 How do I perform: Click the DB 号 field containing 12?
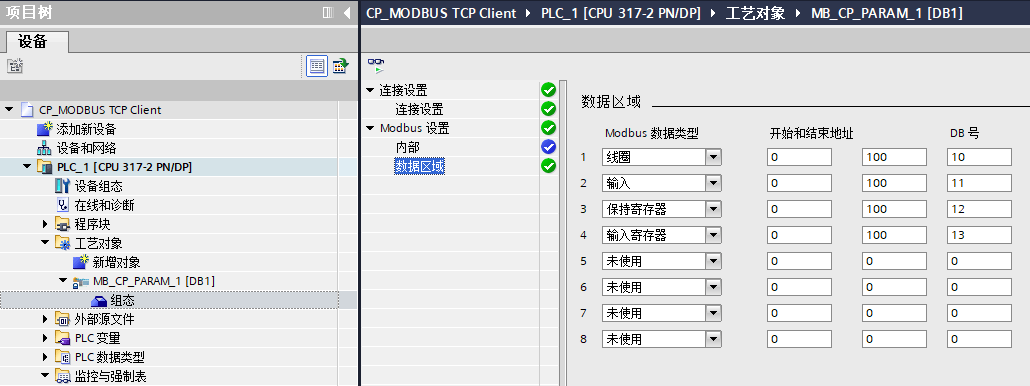[979, 209]
